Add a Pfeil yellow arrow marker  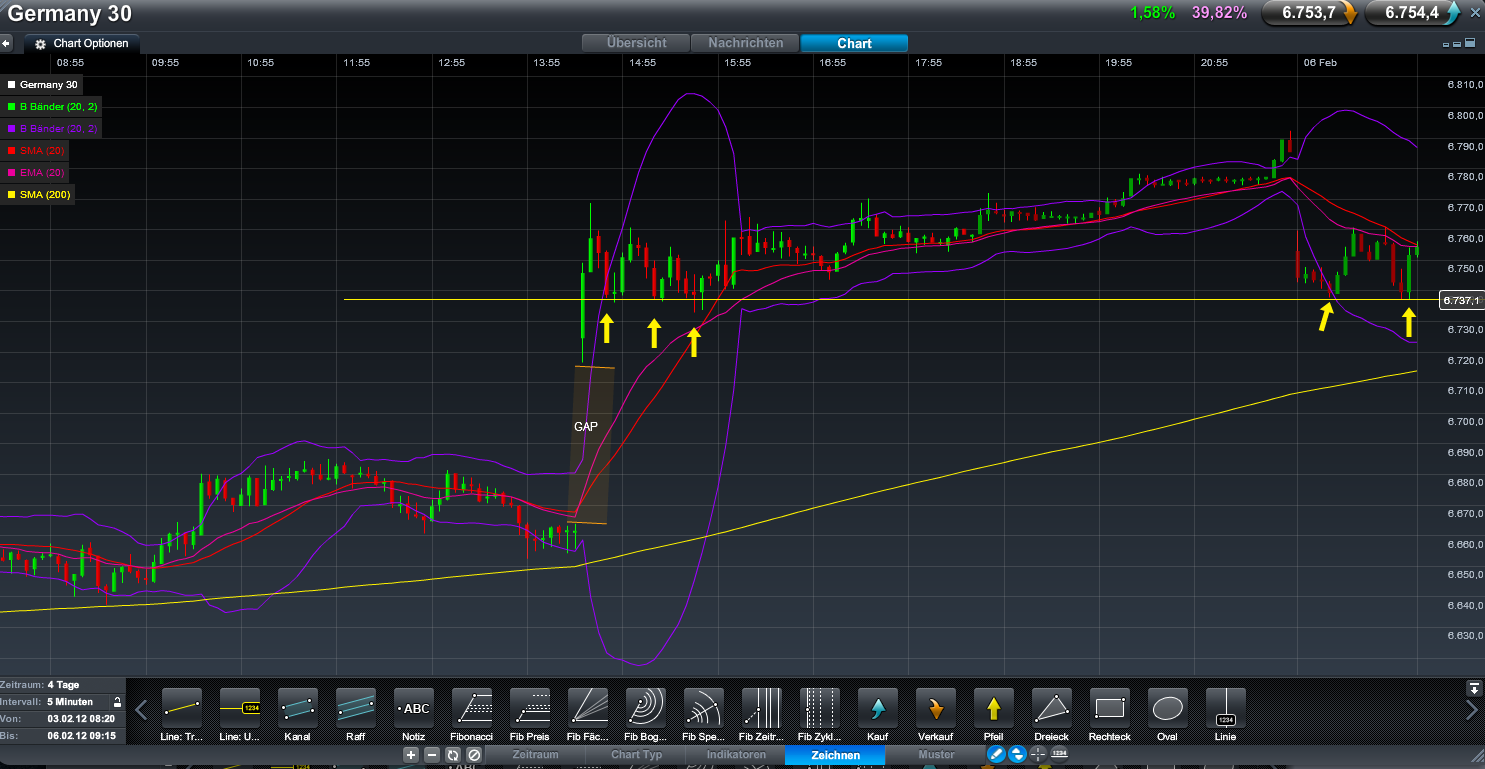(x=993, y=708)
